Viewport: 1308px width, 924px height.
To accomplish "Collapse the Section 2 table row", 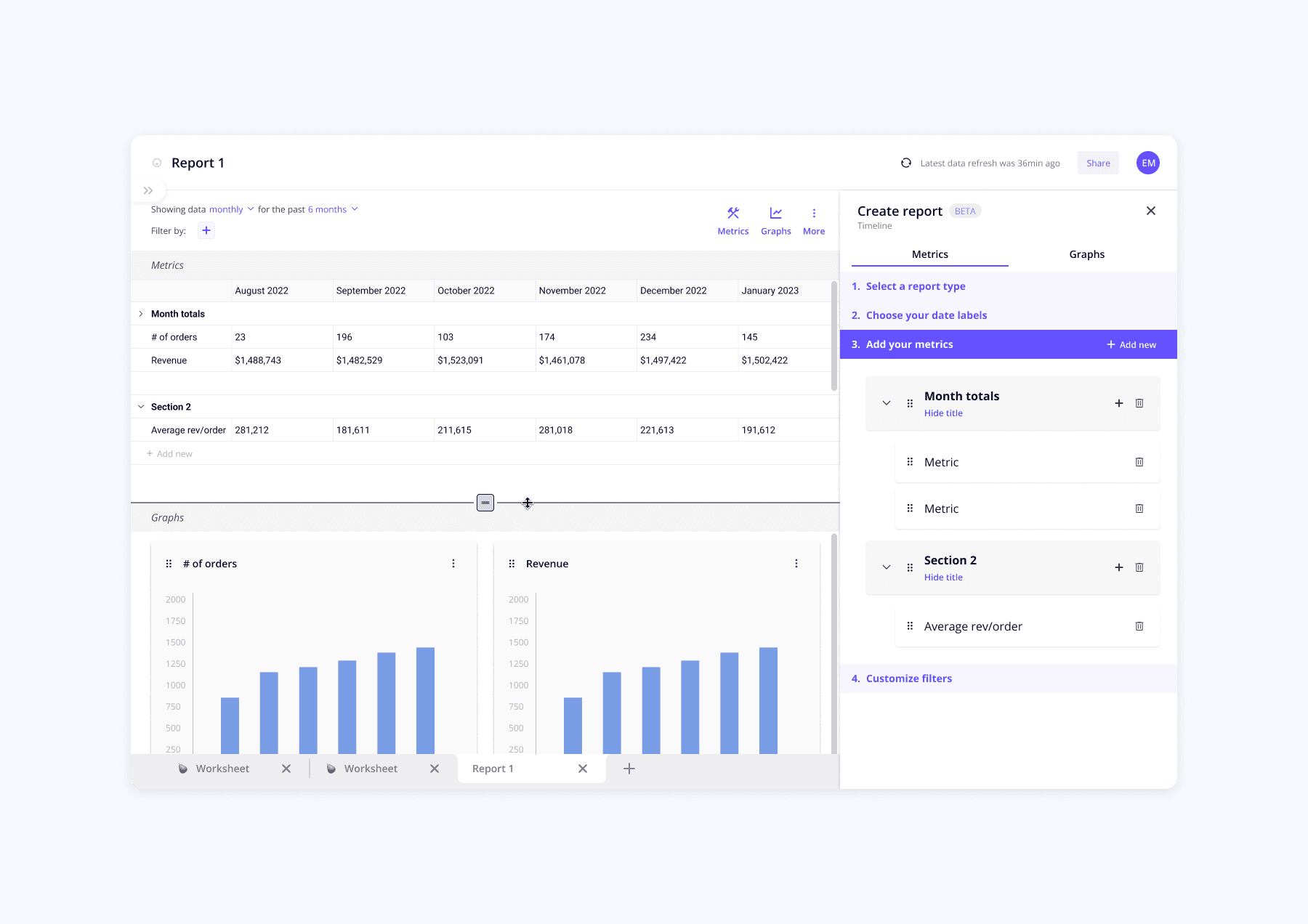I will [x=141, y=407].
